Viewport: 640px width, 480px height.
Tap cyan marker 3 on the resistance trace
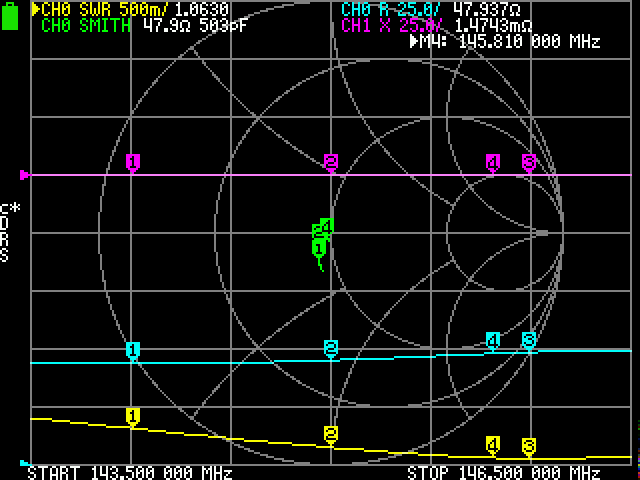529,340
